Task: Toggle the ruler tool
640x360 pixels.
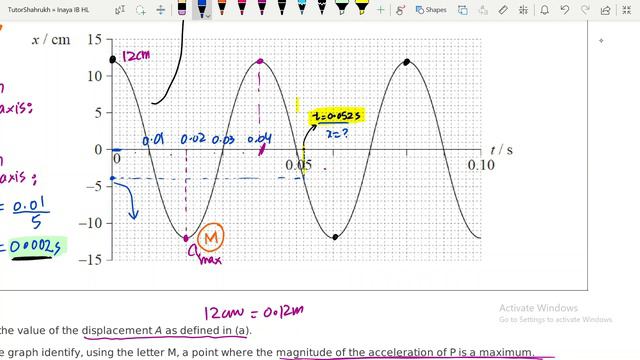Action: pos(503,10)
